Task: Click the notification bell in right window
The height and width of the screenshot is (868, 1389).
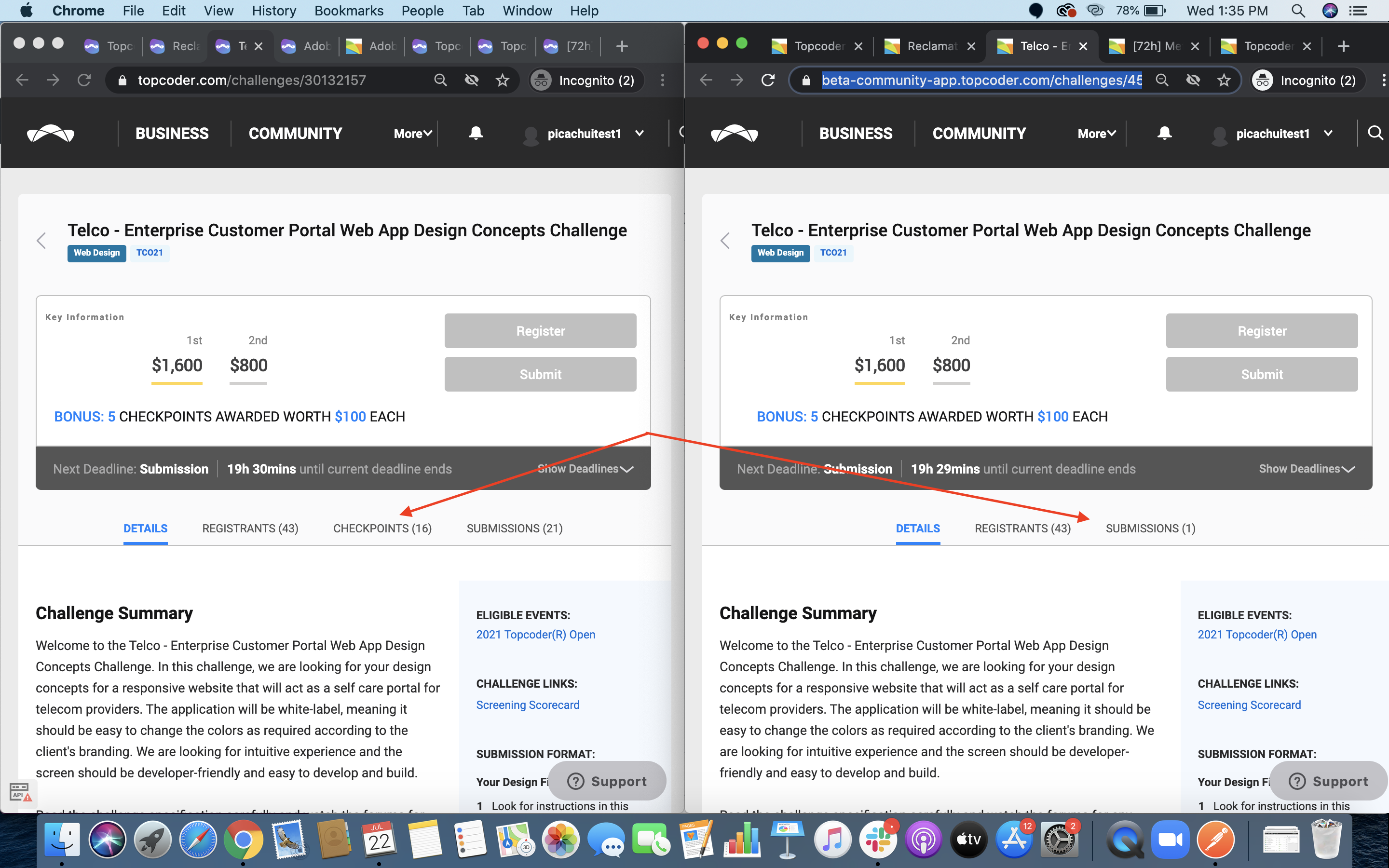Action: click(x=1164, y=133)
